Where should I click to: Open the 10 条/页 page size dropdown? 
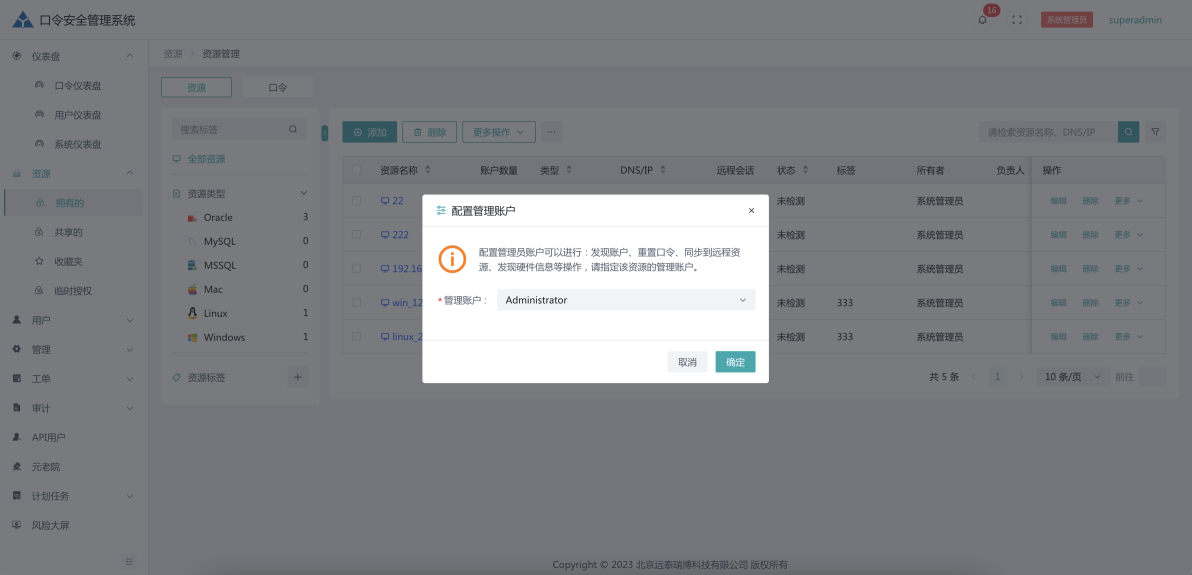(x=1071, y=377)
